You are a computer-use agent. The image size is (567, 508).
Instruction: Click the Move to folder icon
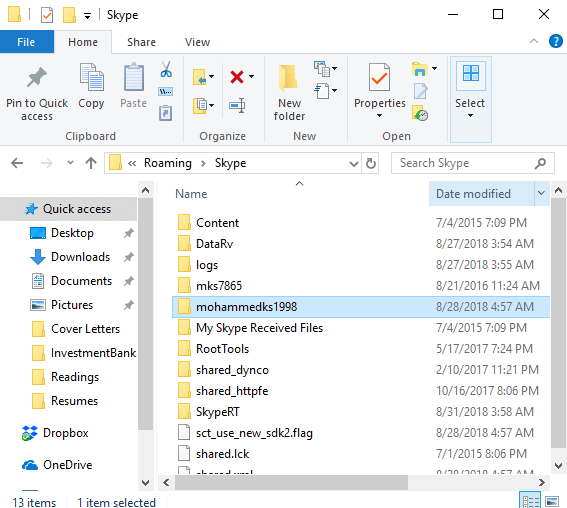[200, 77]
